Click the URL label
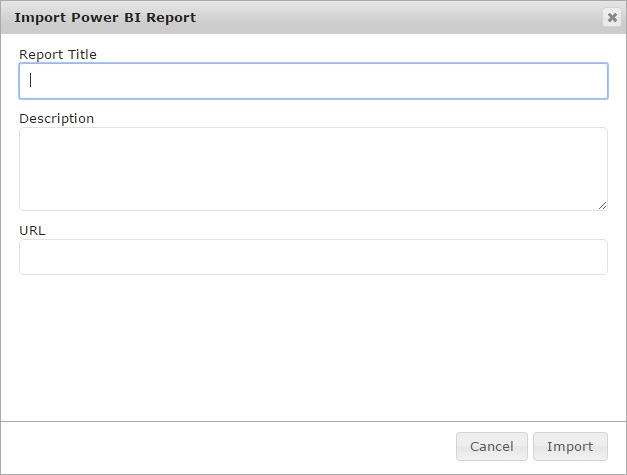The image size is (627, 475). click(32, 230)
